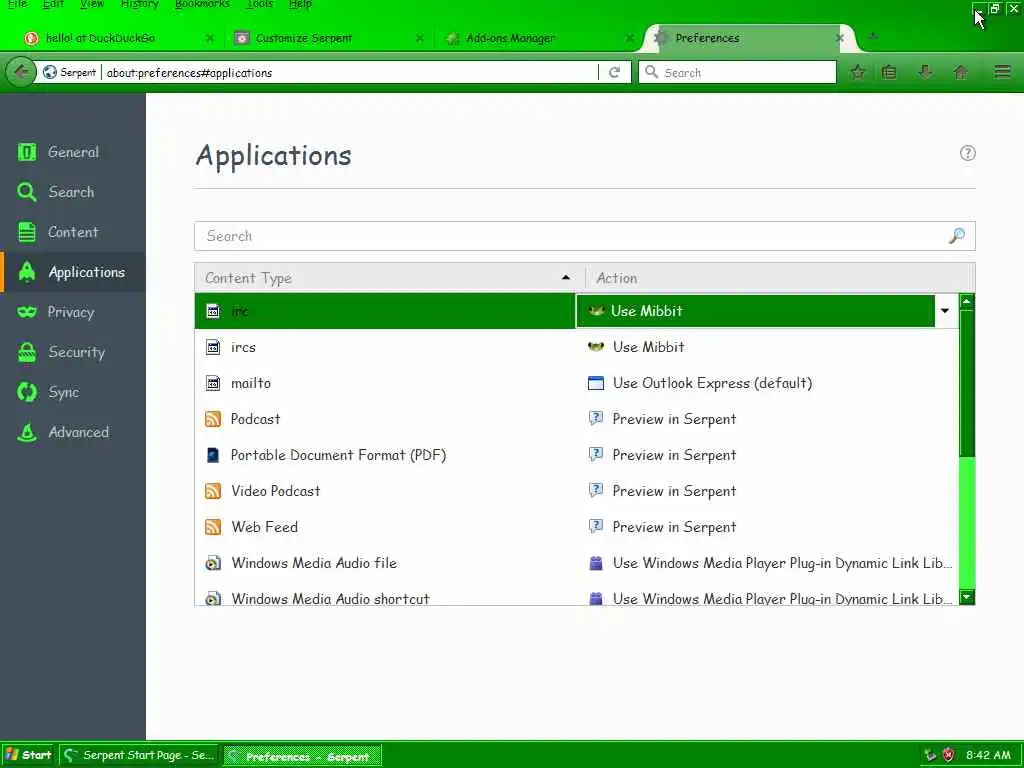
Task: Click the magnifier in the applications search box
Action: pos(957,236)
